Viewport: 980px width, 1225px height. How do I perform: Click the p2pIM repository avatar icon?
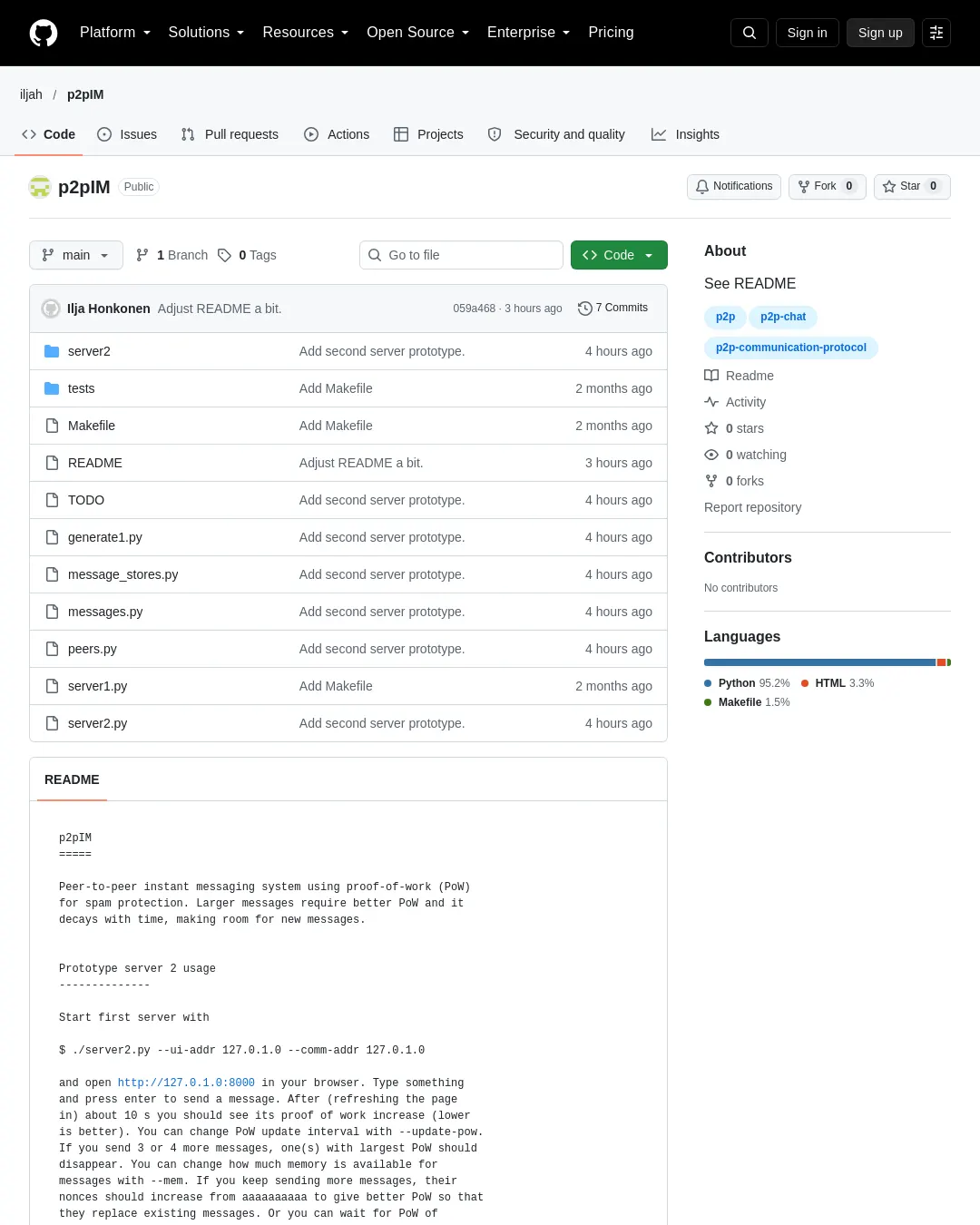tap(40, 187)
